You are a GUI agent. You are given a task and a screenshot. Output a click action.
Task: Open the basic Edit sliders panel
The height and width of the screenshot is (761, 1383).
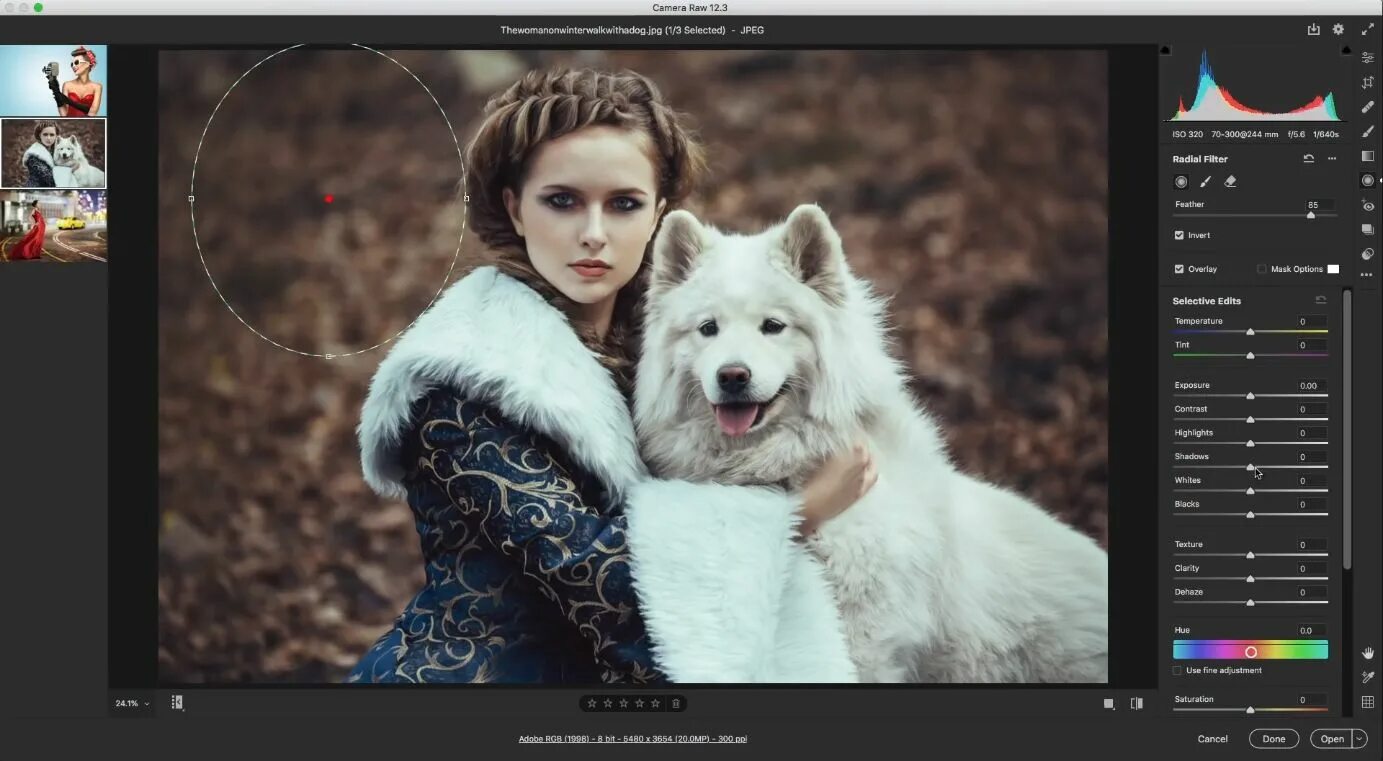1368,57
